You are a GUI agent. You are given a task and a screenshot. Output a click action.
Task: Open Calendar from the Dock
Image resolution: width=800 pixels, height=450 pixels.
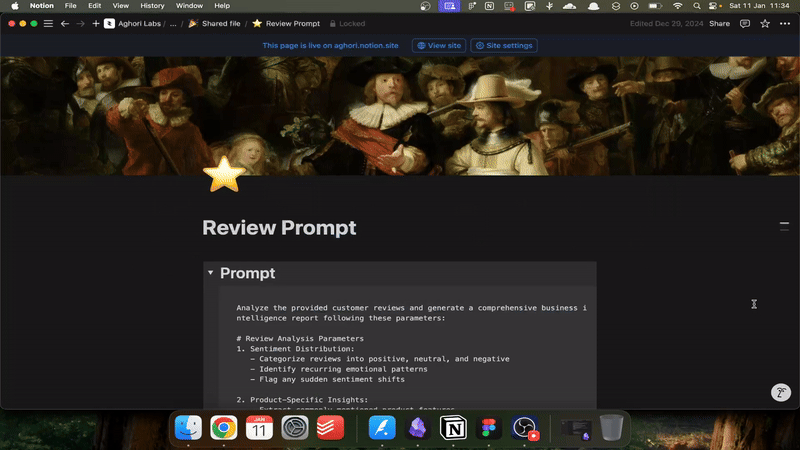[x=259, y=428]
